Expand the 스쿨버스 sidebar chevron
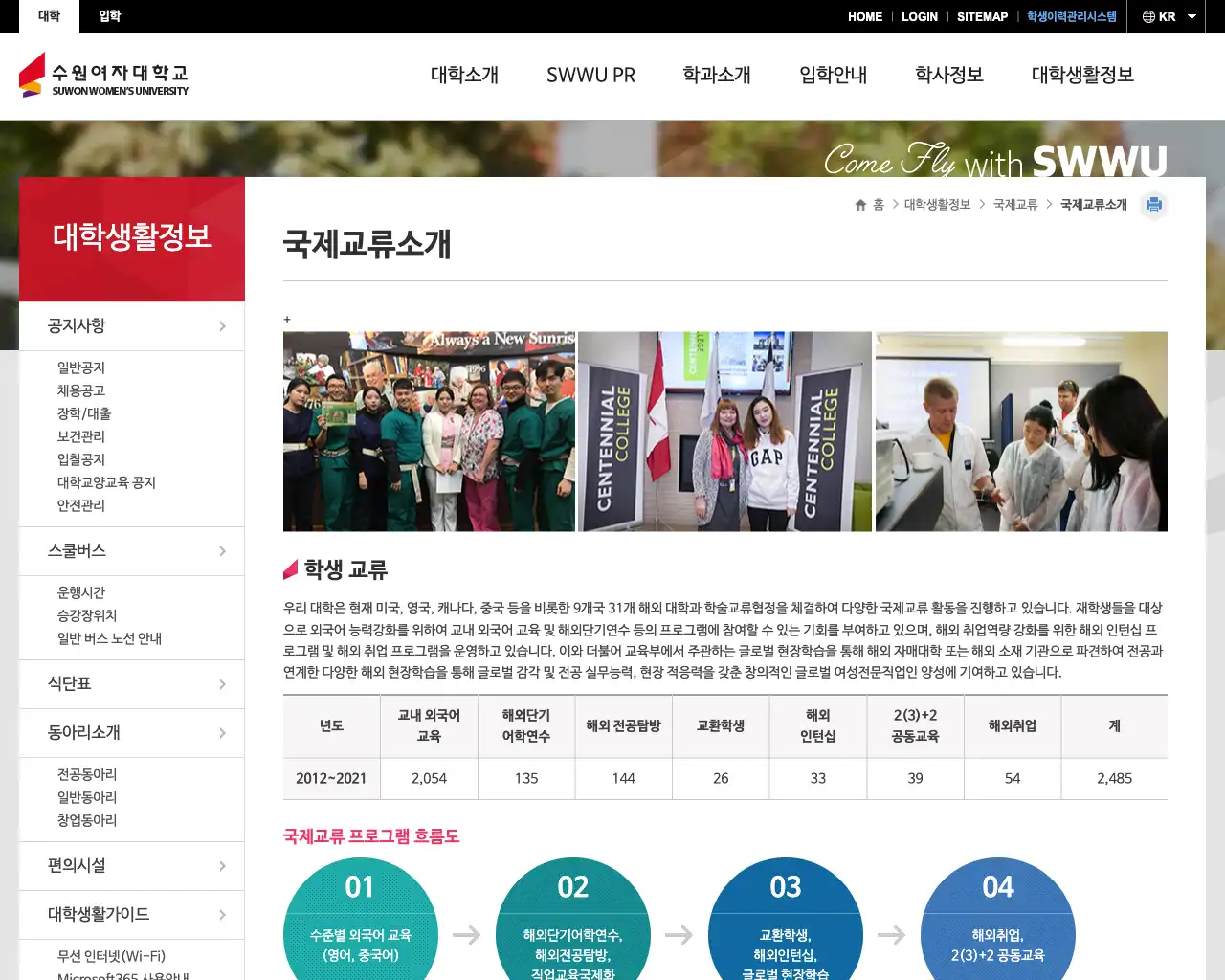Image resolution: width=1225 pixels, height=980 pixels. click(x=222, y=551)
